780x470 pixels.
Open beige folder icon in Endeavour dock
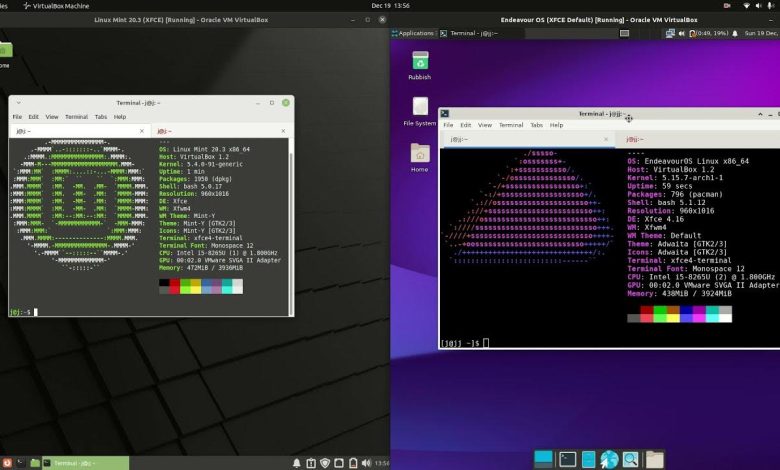(x=655, y=459)
